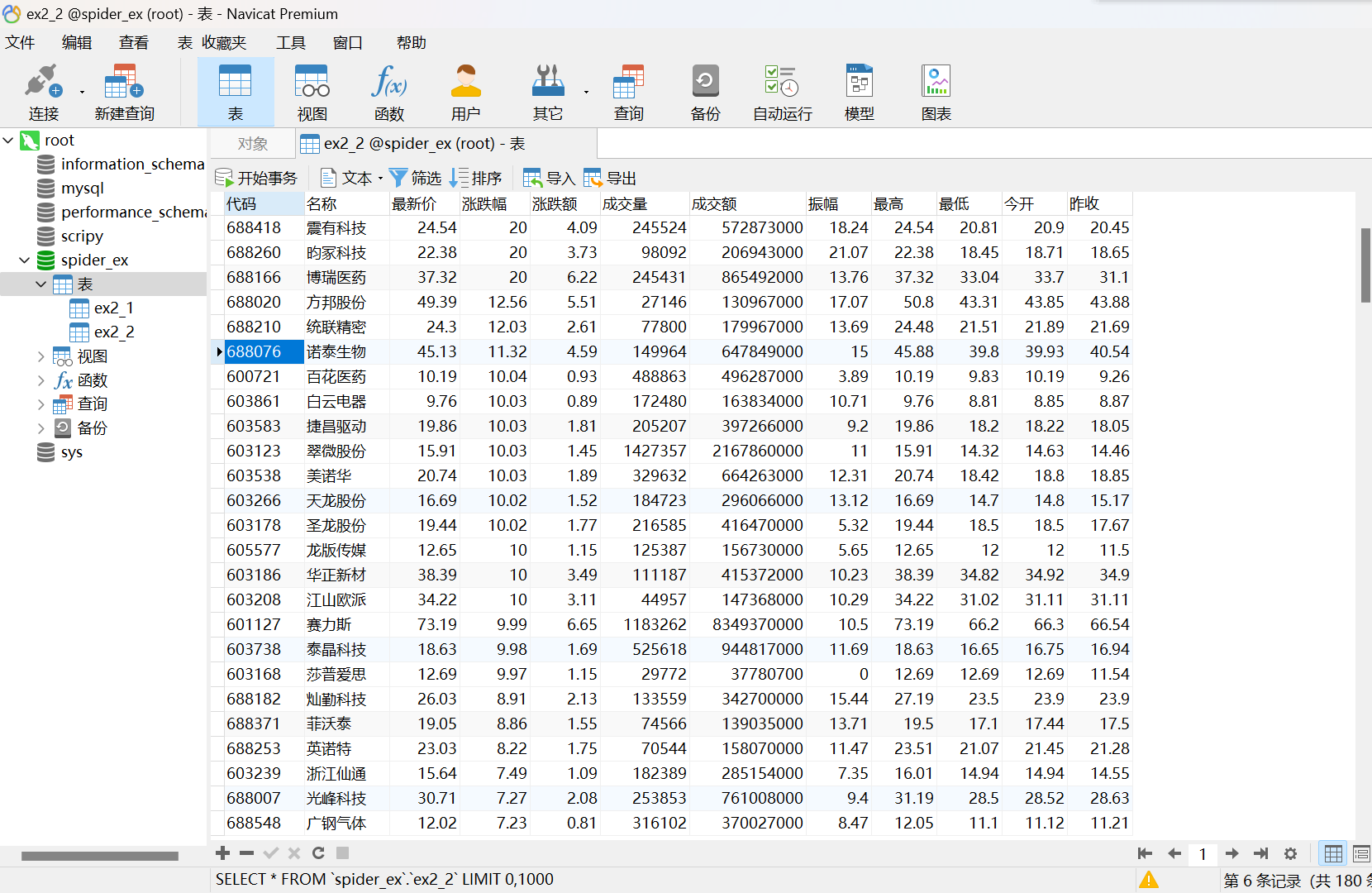This screenshot has width=1372, height=893.
Task: Select the Table (表) toolbar button
Action: point(236,93)
